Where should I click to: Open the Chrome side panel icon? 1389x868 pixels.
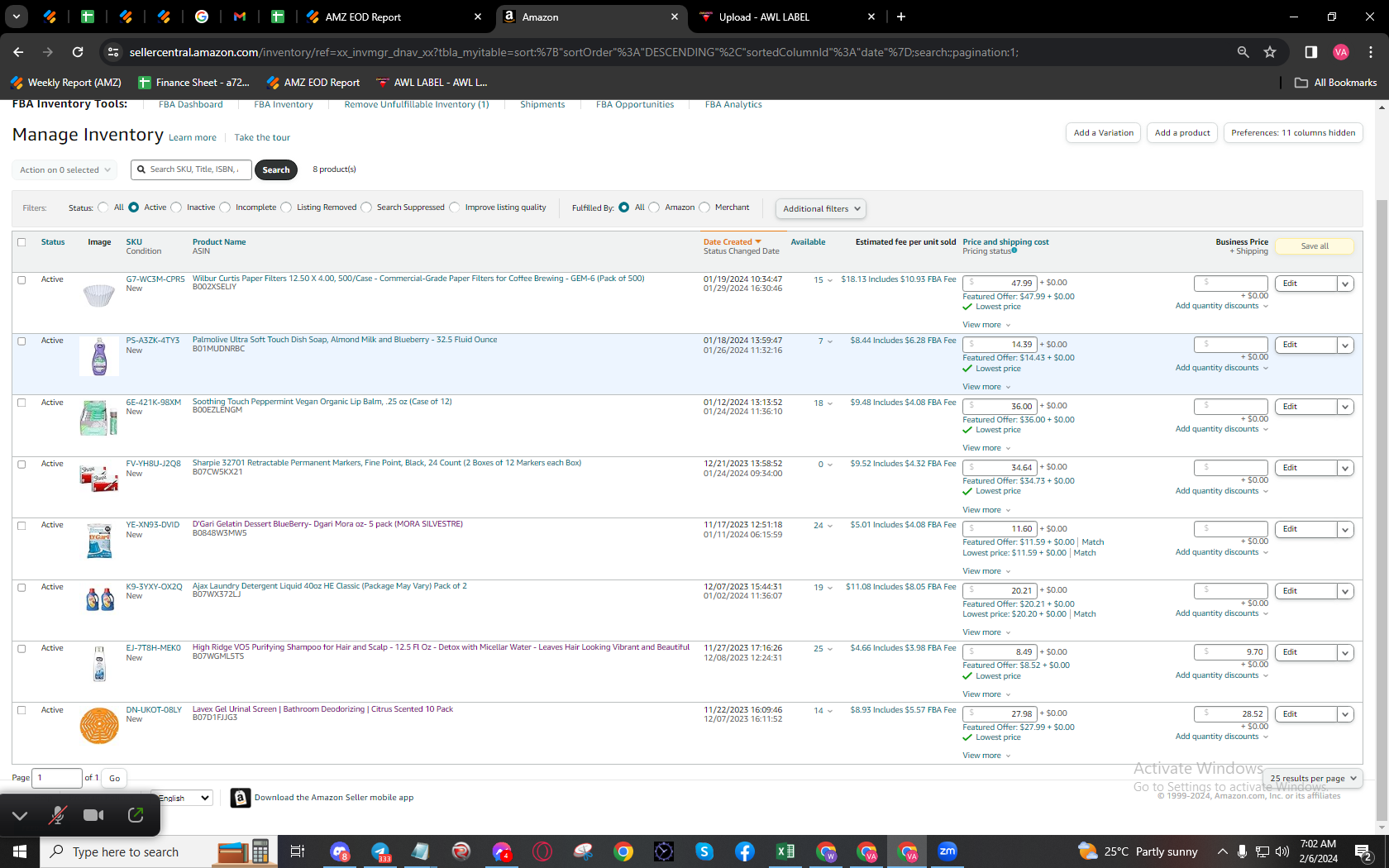pyautogui.click(x=1310, y=52)
